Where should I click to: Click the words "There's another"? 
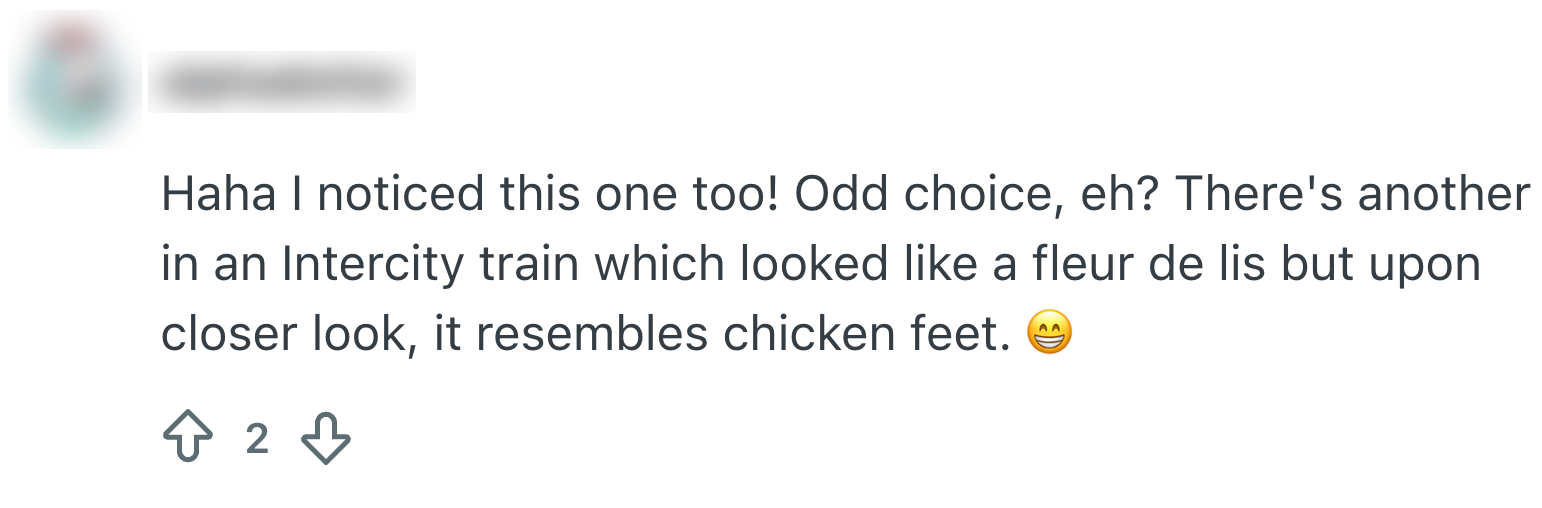coord(1352,195)
